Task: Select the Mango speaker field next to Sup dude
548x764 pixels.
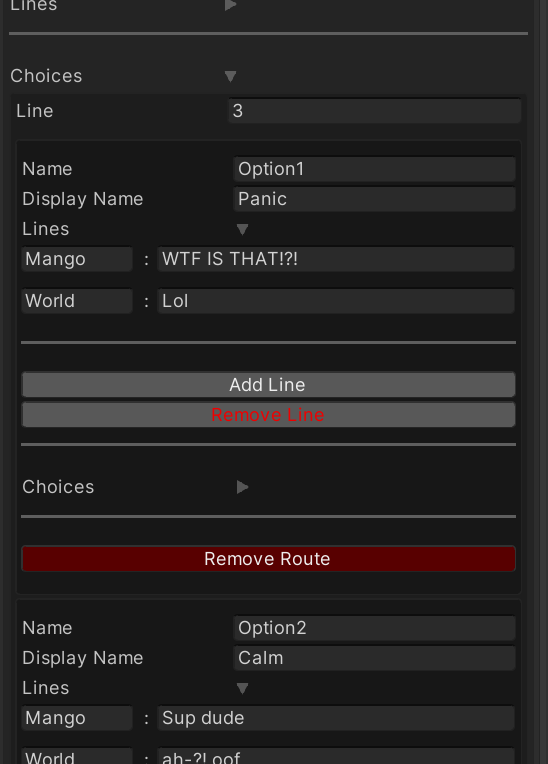Action: click(77, 718)
